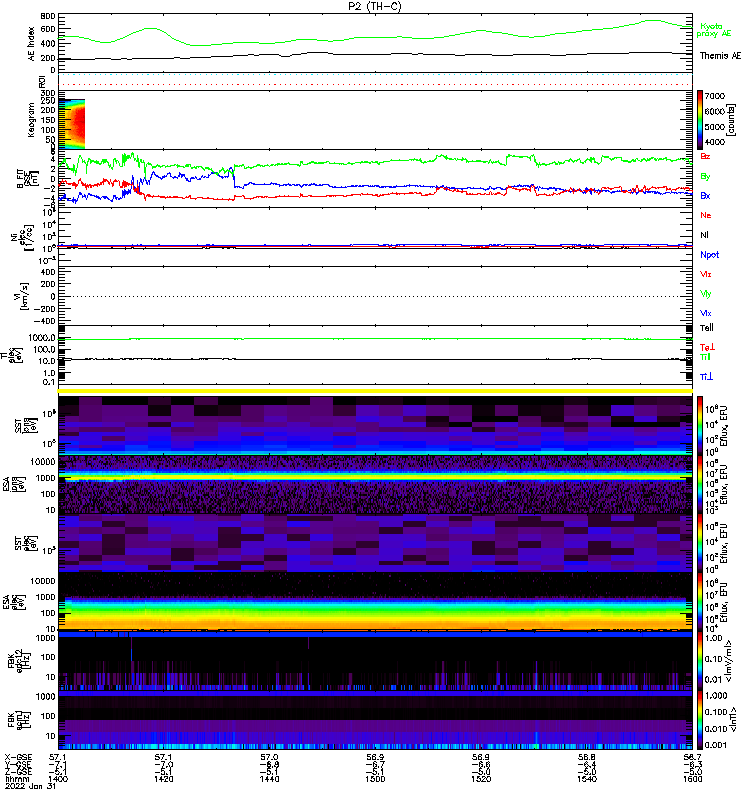Select the red Bz legend entry
The height and width of the screenshot is (800, 750).
pyautogui.click(x=706, y=157)
